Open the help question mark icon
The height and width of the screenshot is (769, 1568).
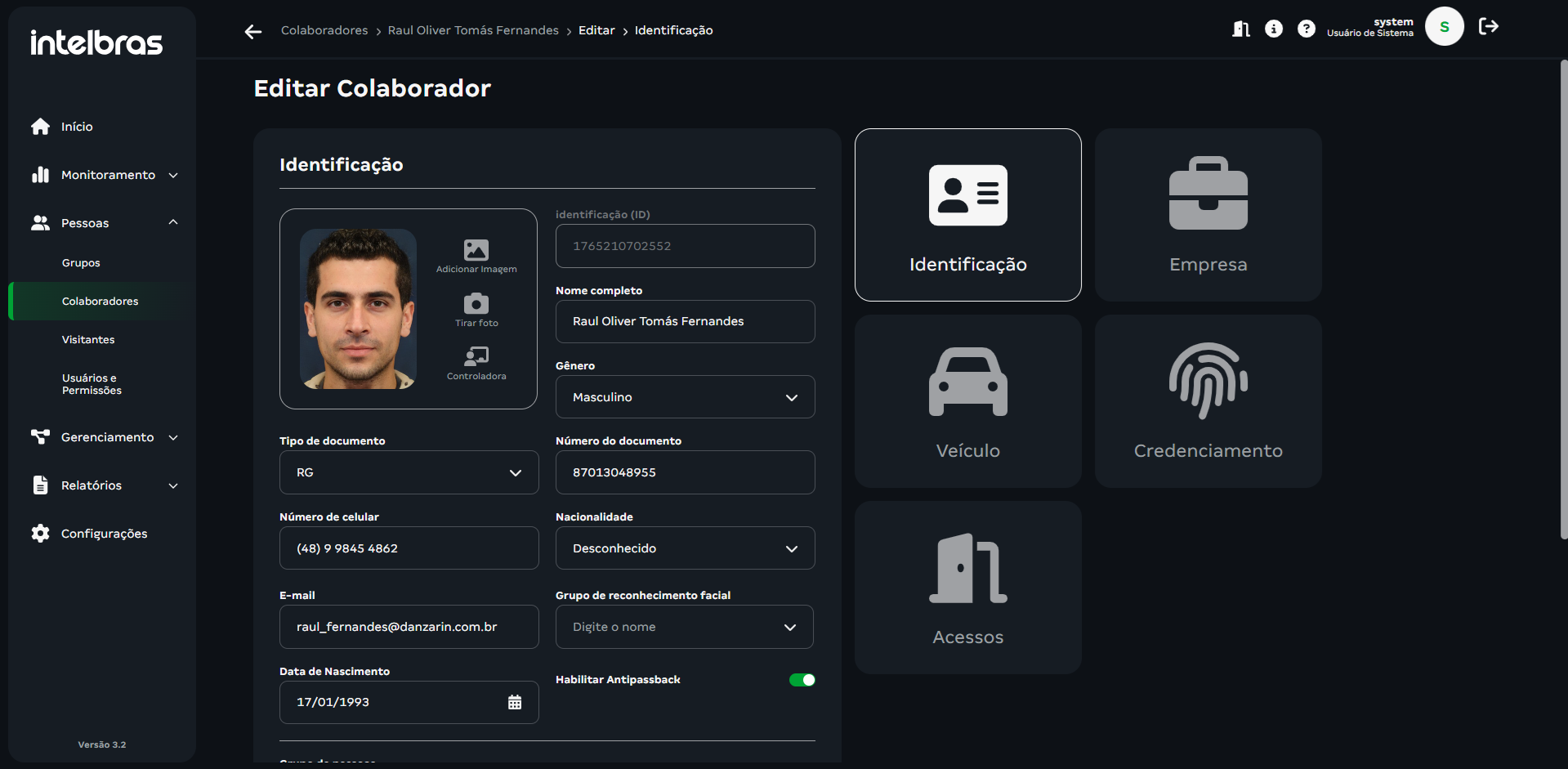point(1307,29)
